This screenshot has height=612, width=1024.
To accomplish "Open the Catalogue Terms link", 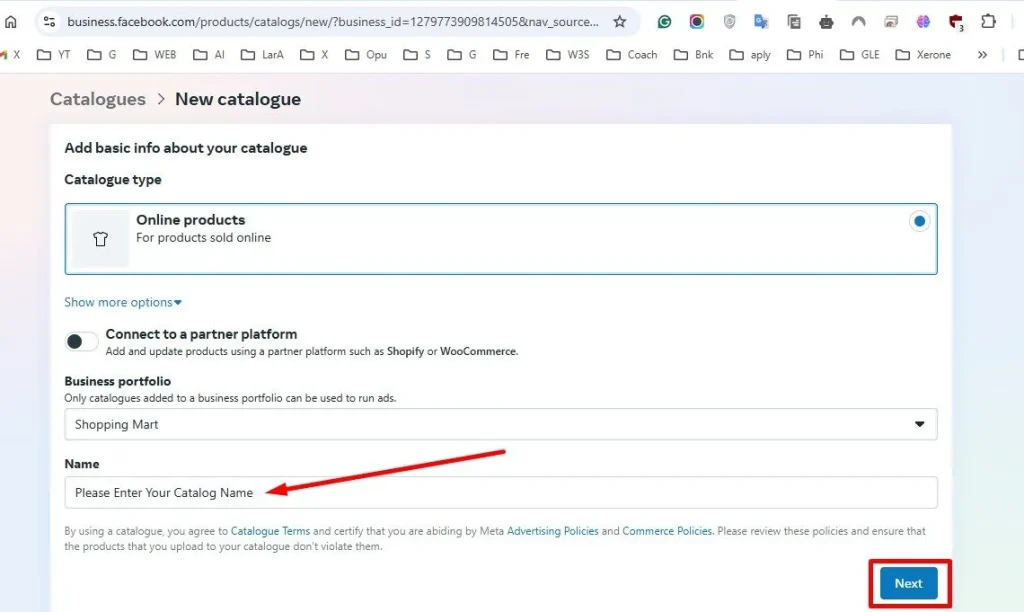I will (270, 531).
